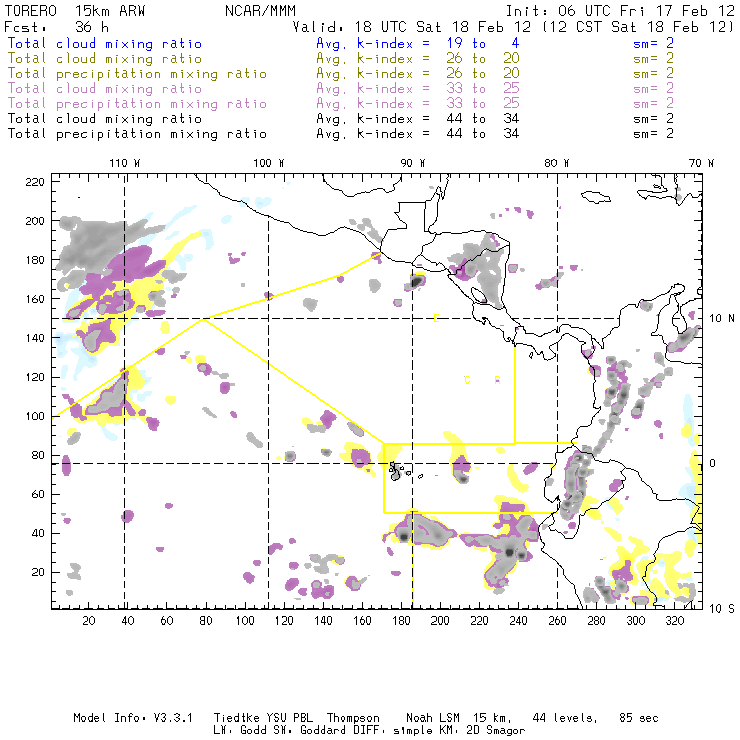Click the 'Tiedtke YSU PBL' footer text
This screenshot has height=740, width=740.
tap(263, 718)
